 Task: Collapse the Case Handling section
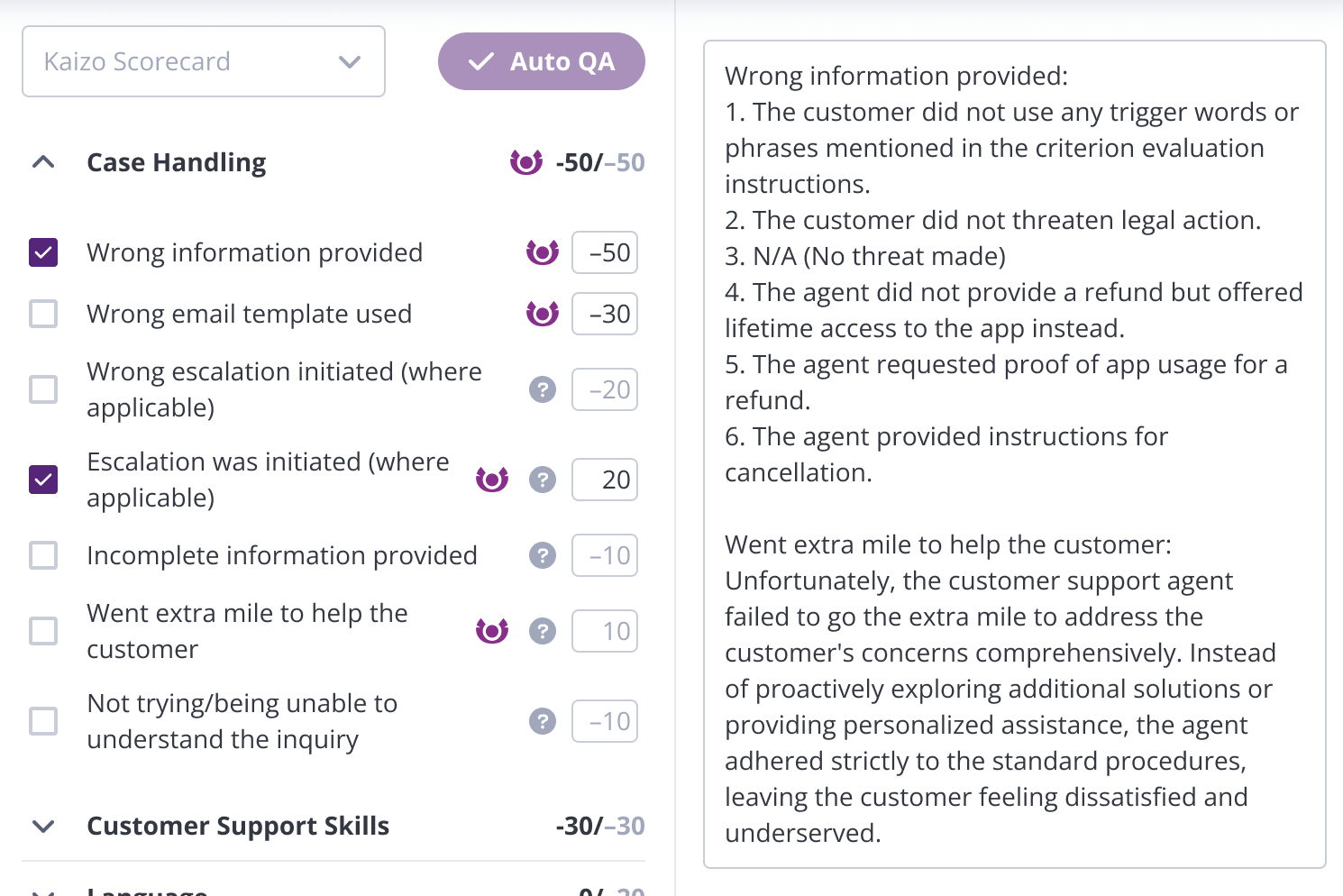click(x=43, y=162)
